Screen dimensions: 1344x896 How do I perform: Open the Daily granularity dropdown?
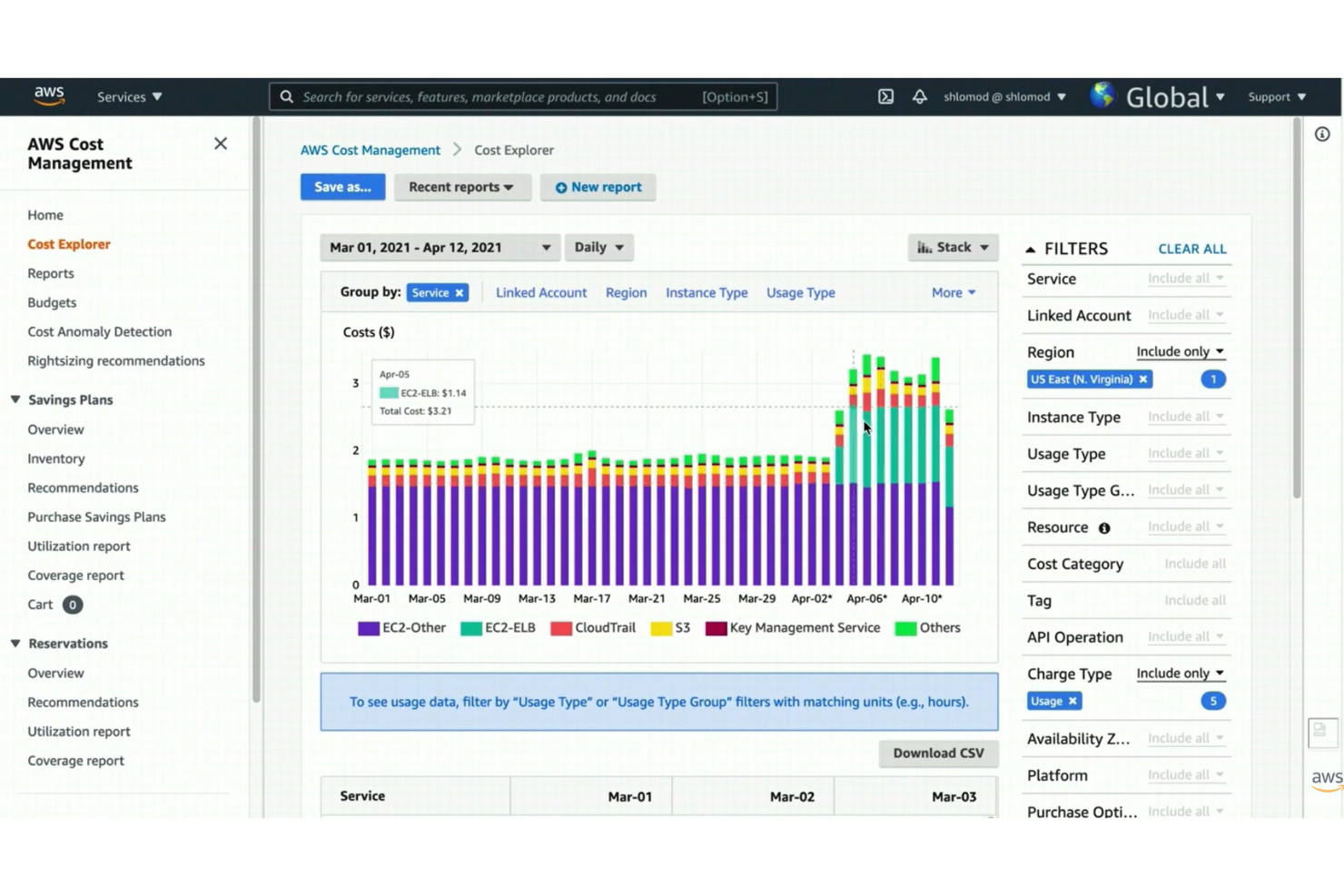pyautogui.click(x=598, y=247)
